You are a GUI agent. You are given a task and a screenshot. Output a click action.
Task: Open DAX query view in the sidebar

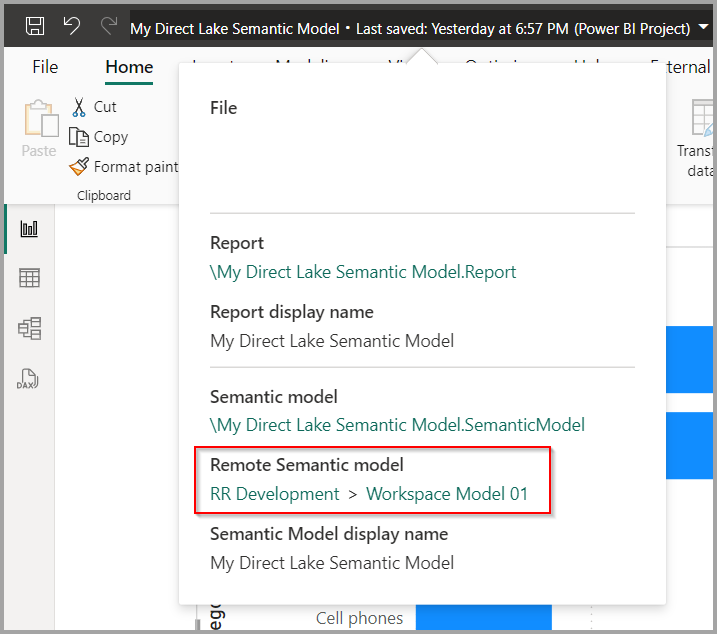[x=28, y=379]
